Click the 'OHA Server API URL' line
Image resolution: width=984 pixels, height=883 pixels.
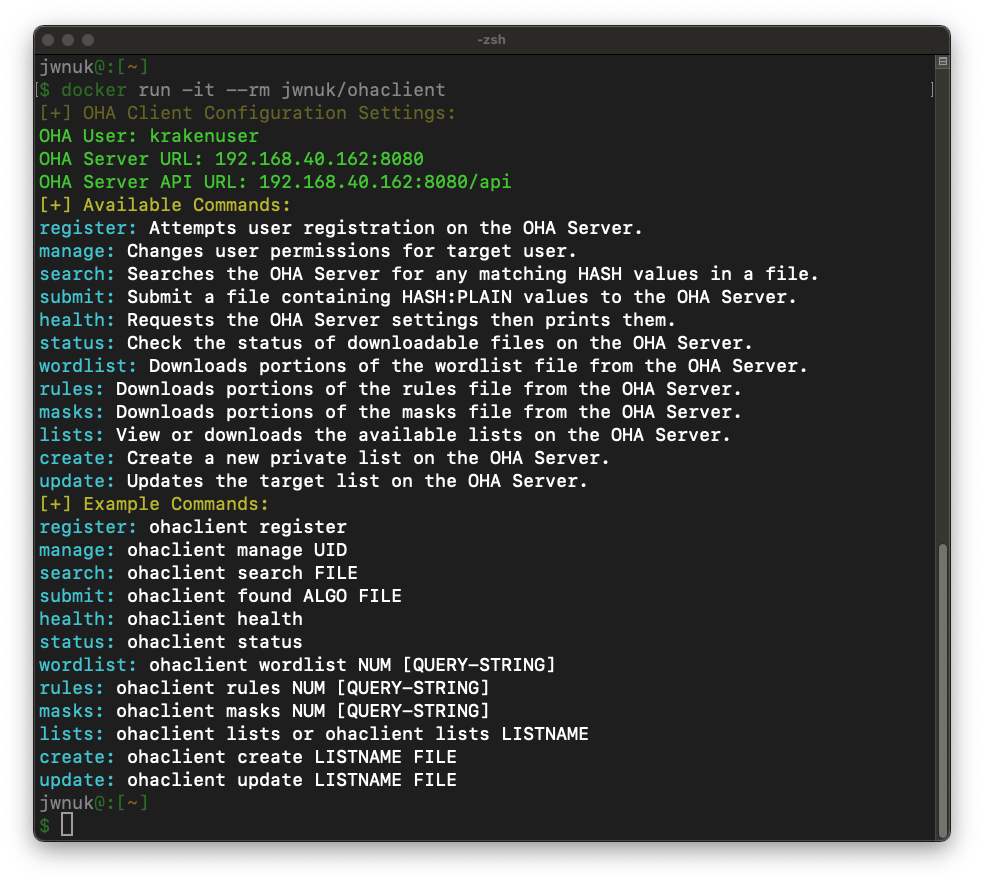[275, 182]
